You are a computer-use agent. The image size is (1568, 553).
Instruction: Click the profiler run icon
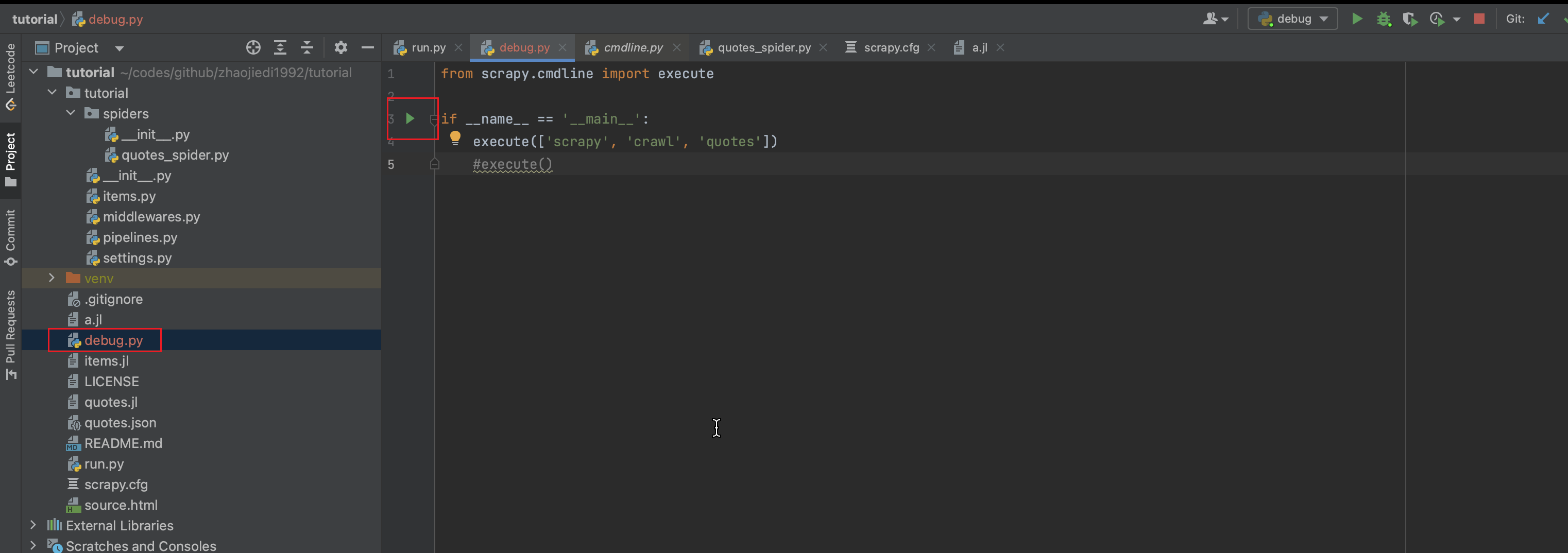pyautogui.click(x=1437, y=19)
